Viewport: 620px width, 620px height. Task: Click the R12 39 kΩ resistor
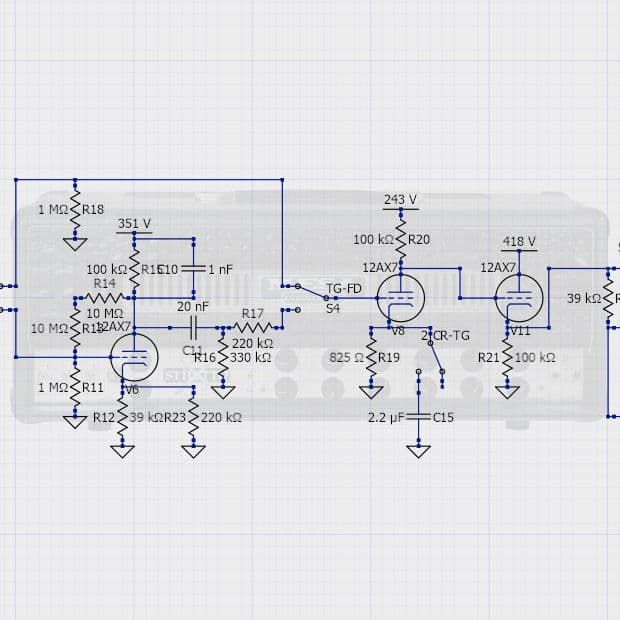click(122, 417)
